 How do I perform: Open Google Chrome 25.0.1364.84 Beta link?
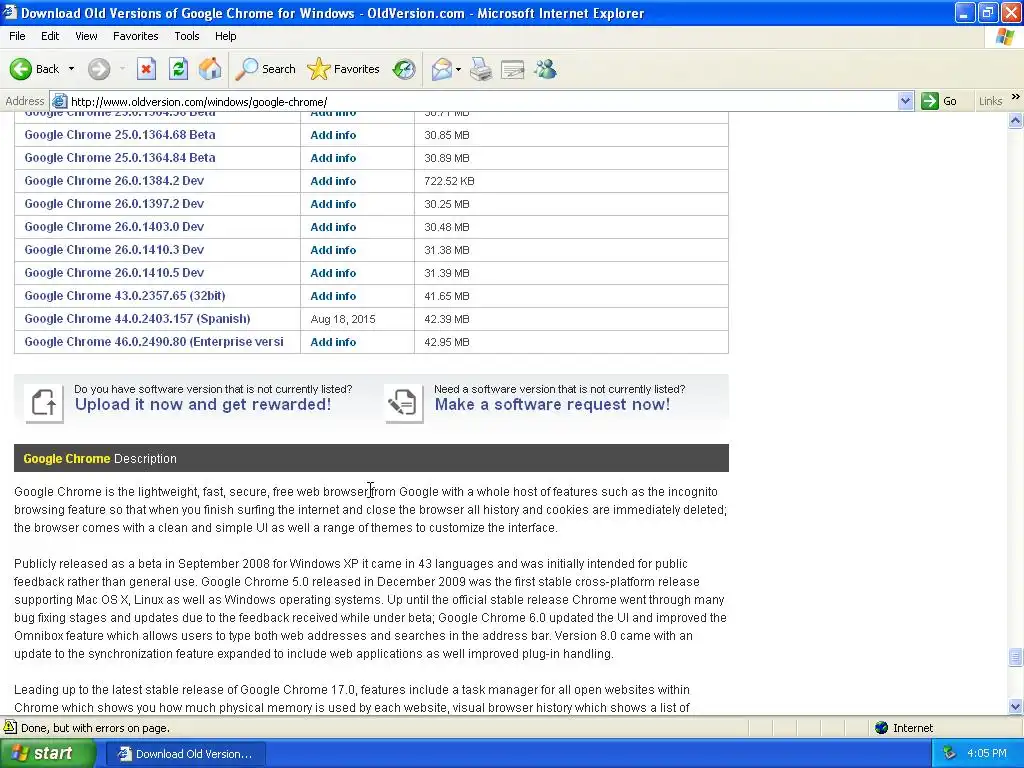click(x=120, y=157)
